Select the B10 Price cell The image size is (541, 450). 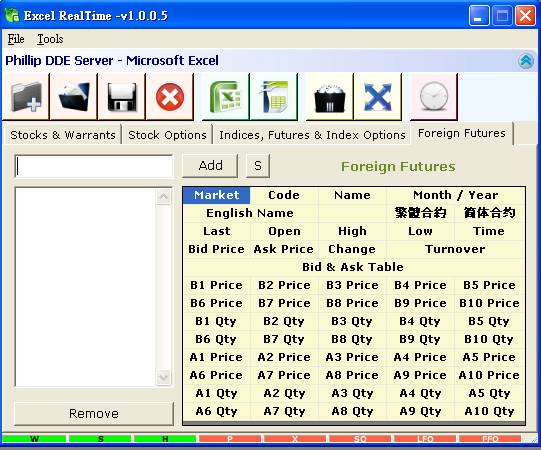[489, 303]
